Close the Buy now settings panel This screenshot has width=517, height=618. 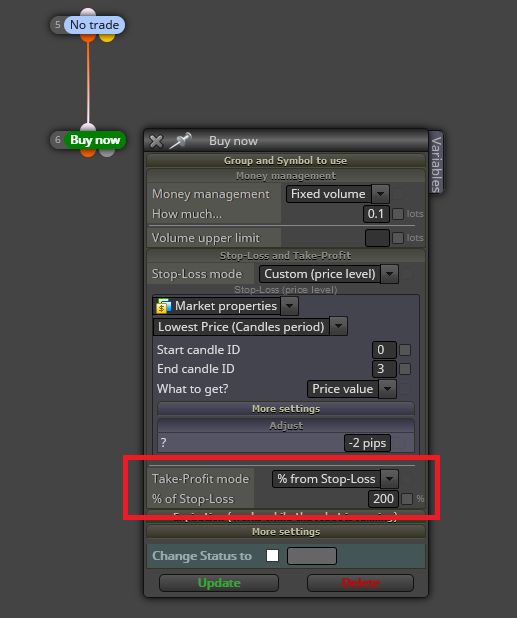pos(156,141)
